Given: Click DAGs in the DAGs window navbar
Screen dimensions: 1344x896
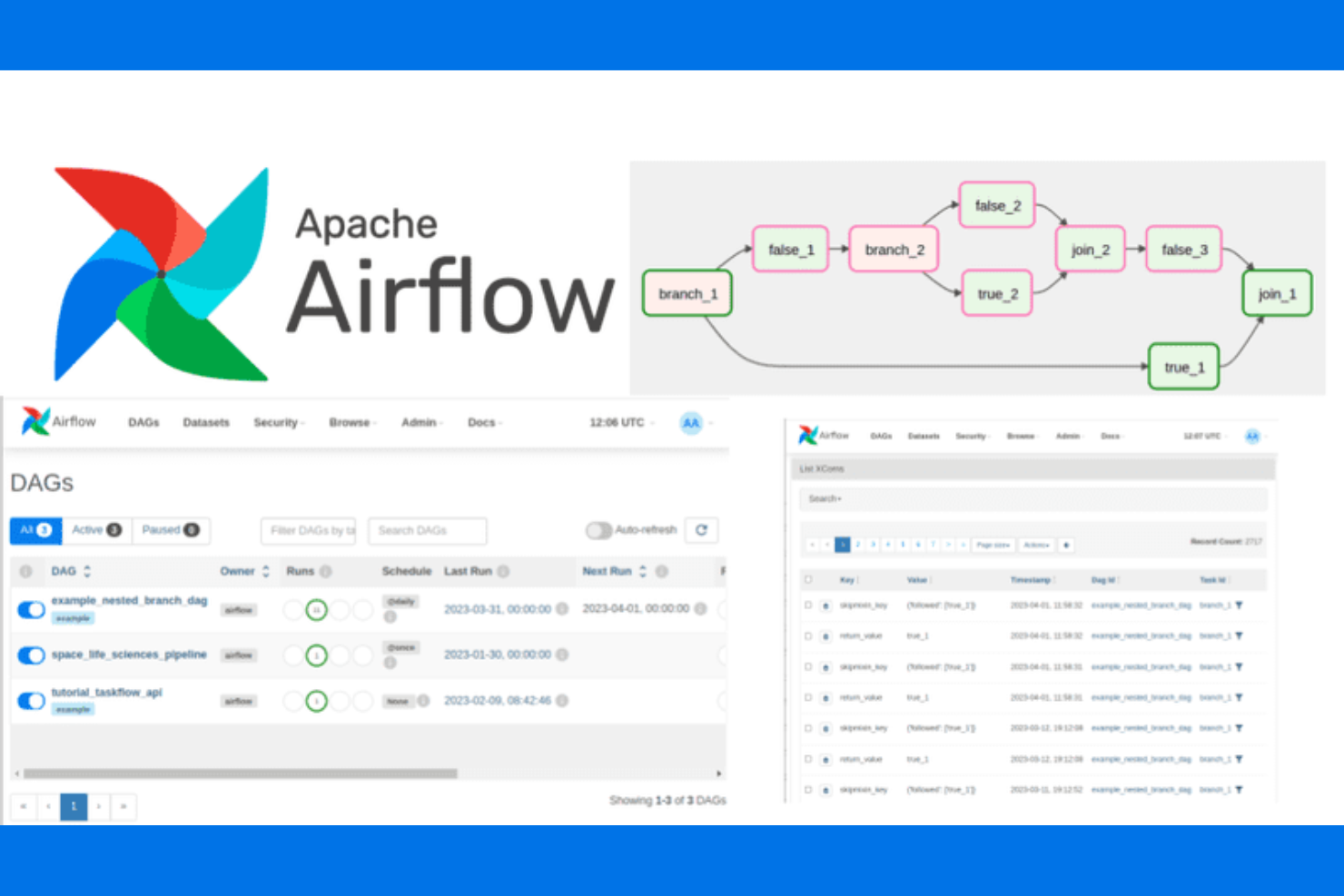Looking at the screenshot, I should (143, 423).
